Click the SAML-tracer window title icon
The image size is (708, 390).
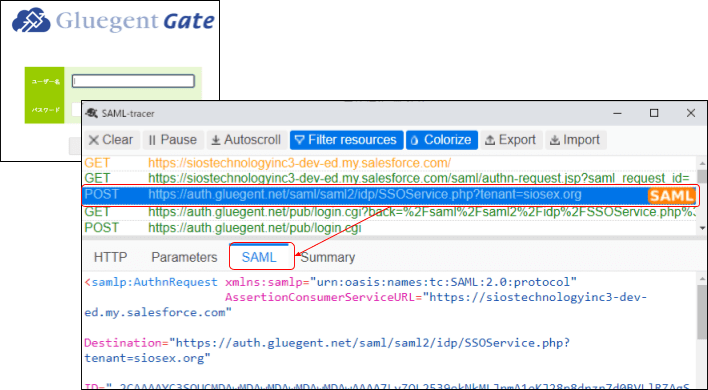[92, 113]
